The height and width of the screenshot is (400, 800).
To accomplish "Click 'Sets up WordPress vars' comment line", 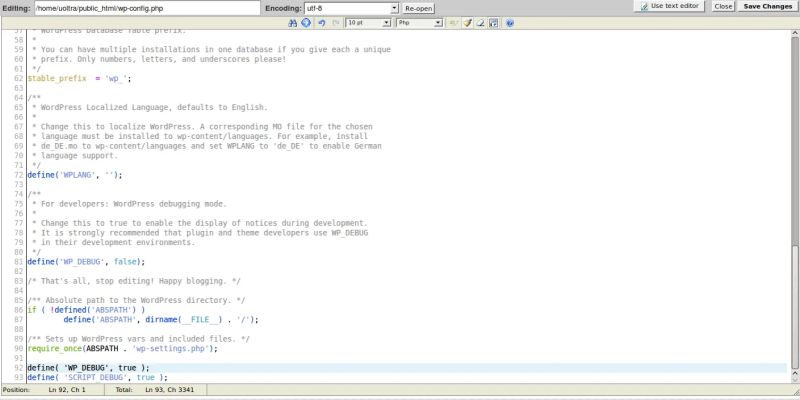I will (138, 339).
